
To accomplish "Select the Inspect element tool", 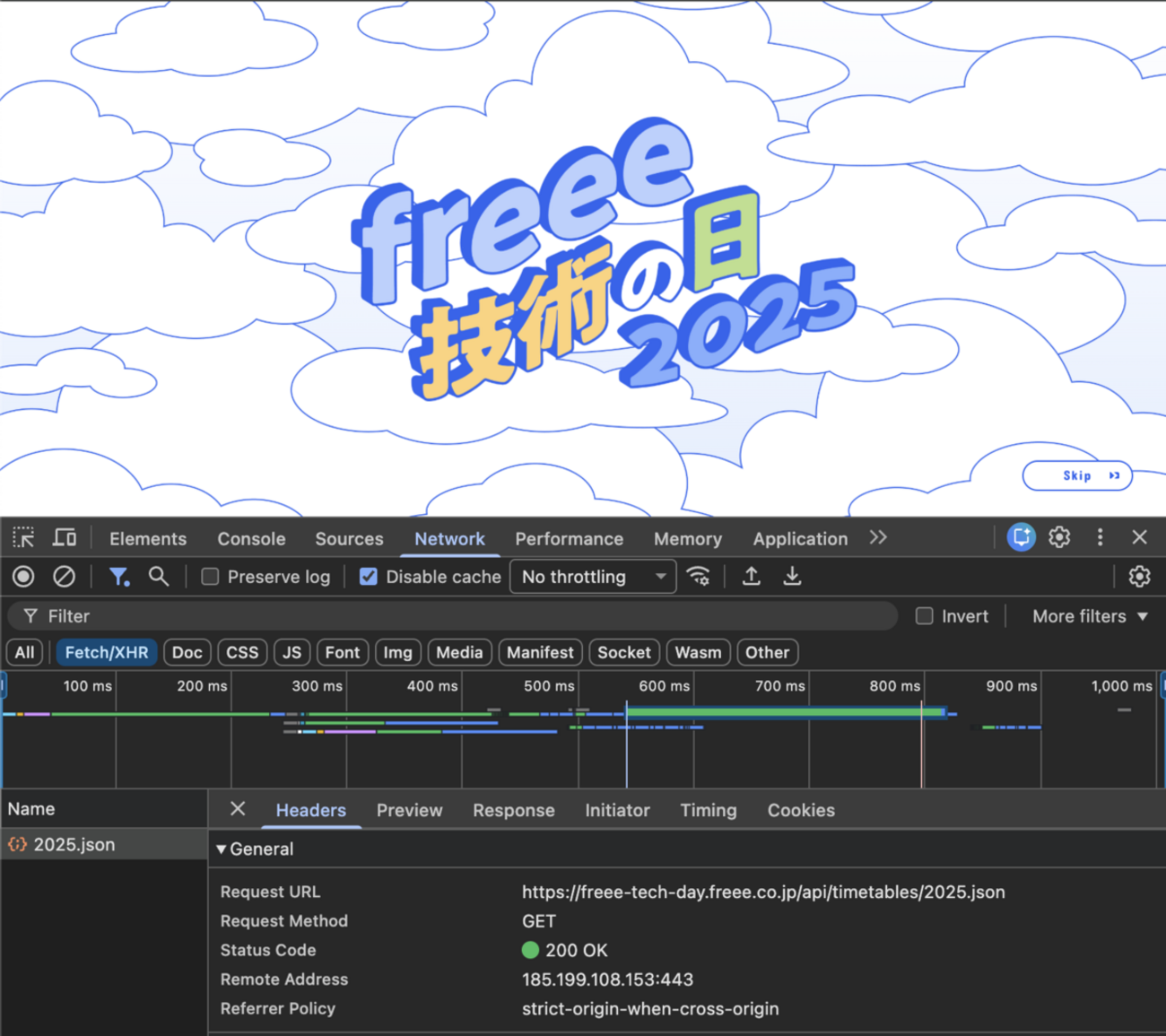I will [x=24, y=536].
